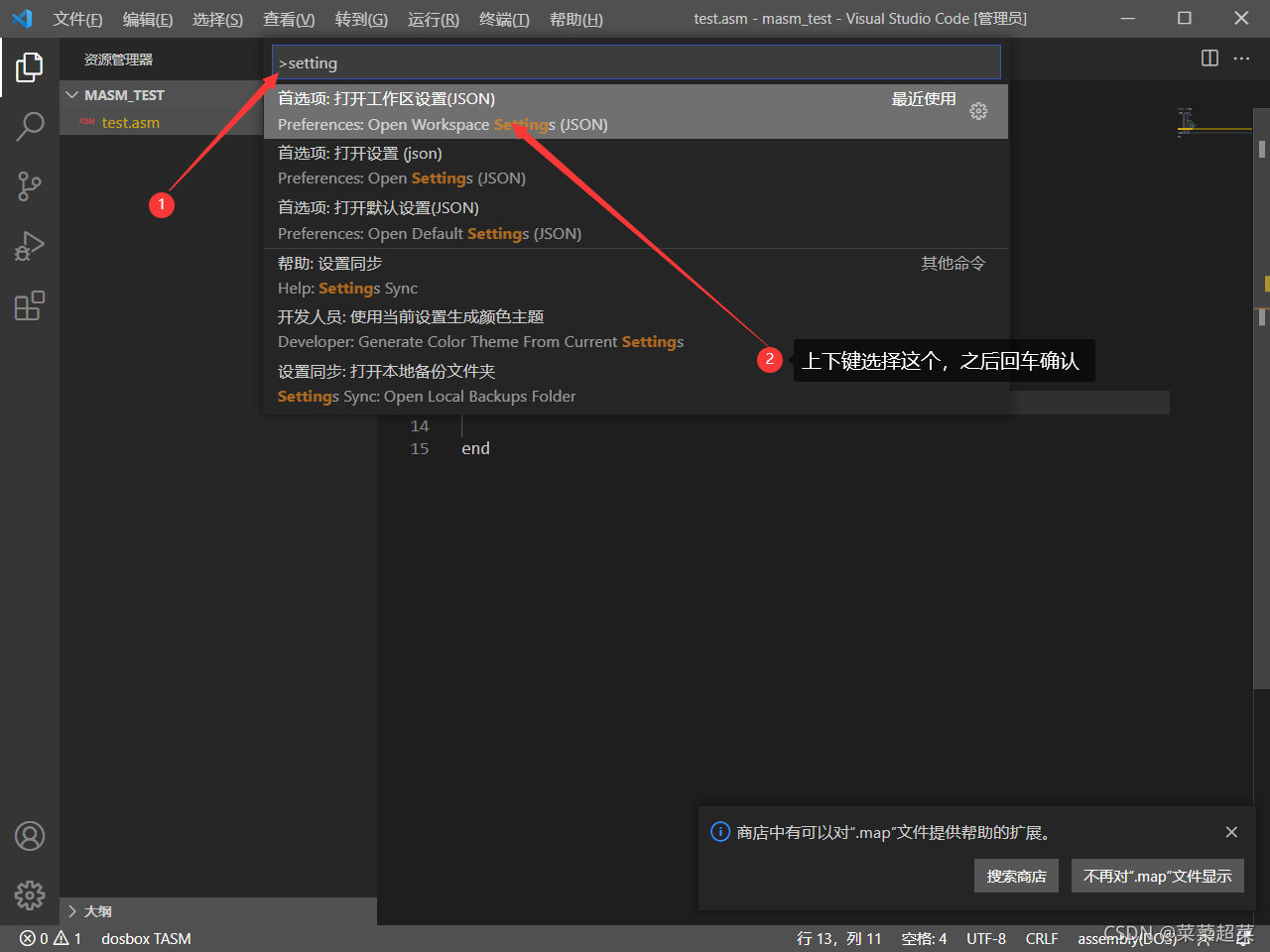Open the 运行(R) menu
1270x952 pixels.
tap(434, 19)
